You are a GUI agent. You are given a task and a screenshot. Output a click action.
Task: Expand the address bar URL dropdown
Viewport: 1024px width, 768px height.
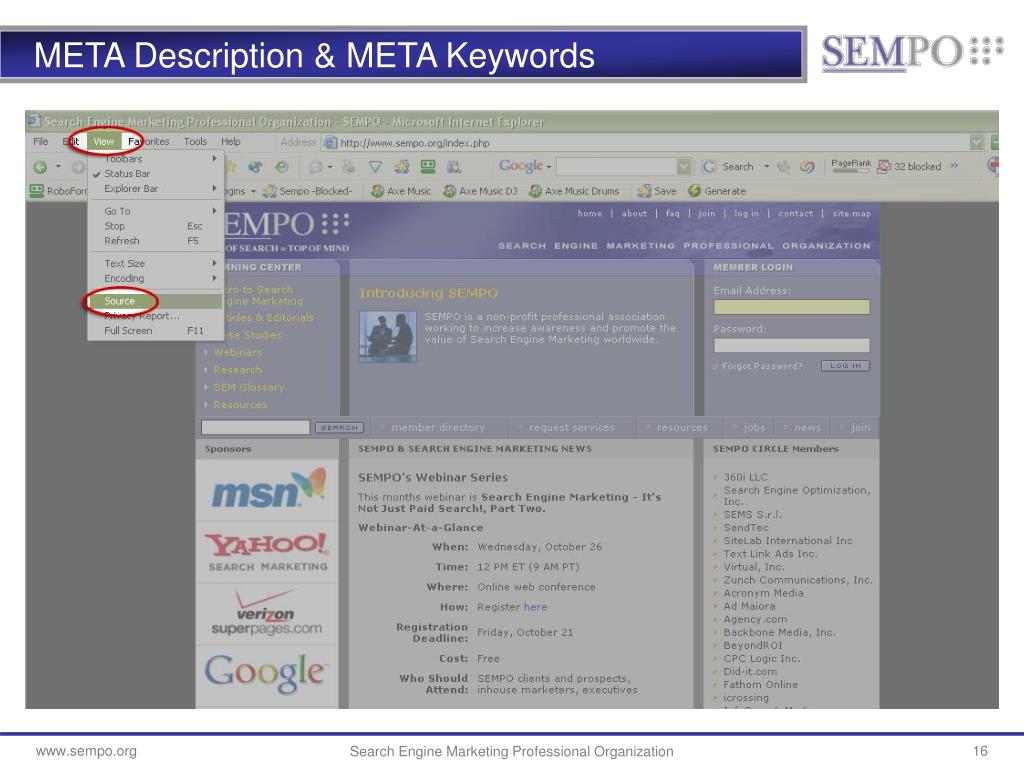coord(977,143)
